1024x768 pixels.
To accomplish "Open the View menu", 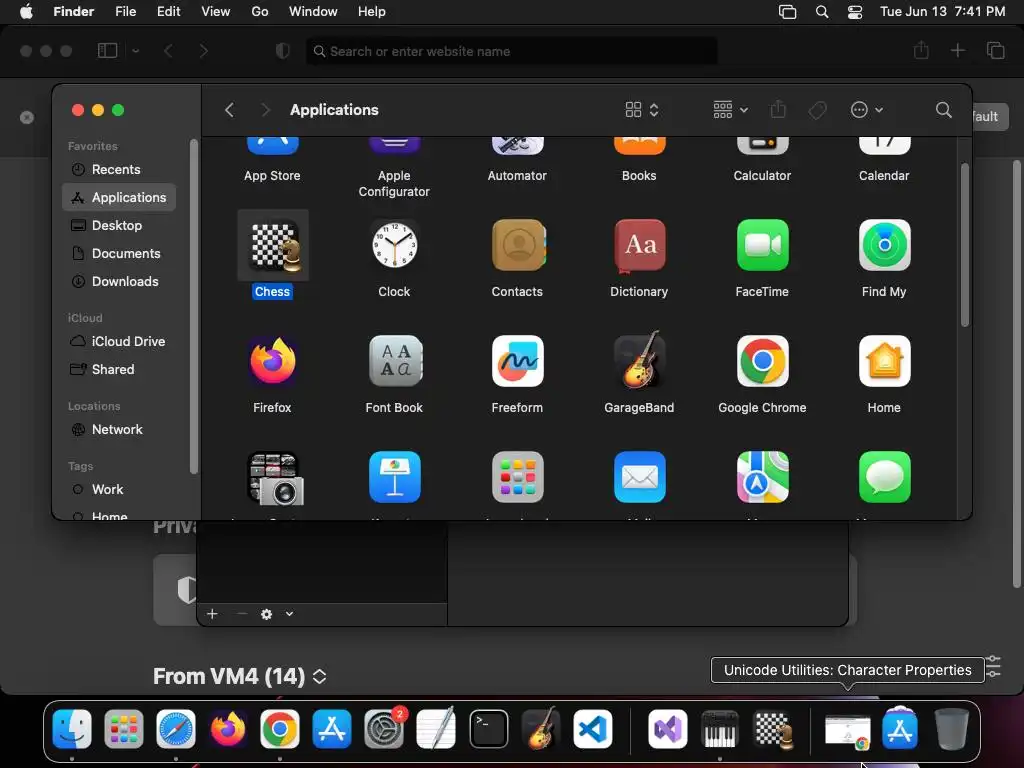I will click(x=216, y=12).
